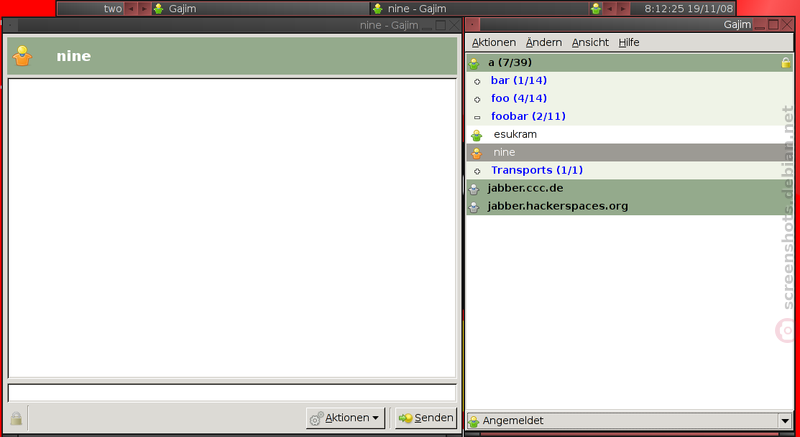The height and width of the screenshot is (437, 800).
Task: Select the account row a (7/39)
Action: click(x=630, y=63)
